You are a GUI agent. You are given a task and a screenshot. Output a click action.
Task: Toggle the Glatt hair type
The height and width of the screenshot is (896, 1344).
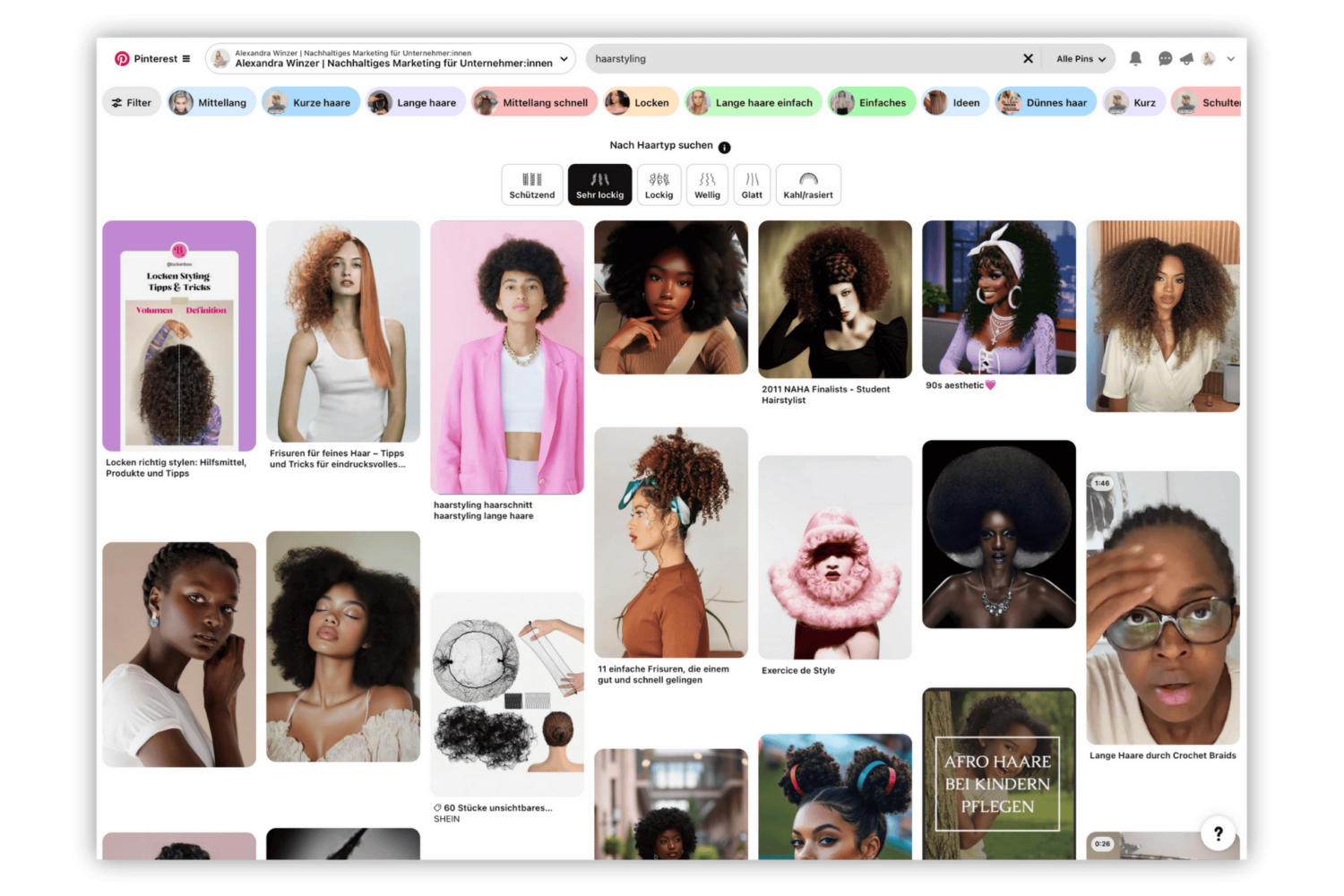coord(752,185)
